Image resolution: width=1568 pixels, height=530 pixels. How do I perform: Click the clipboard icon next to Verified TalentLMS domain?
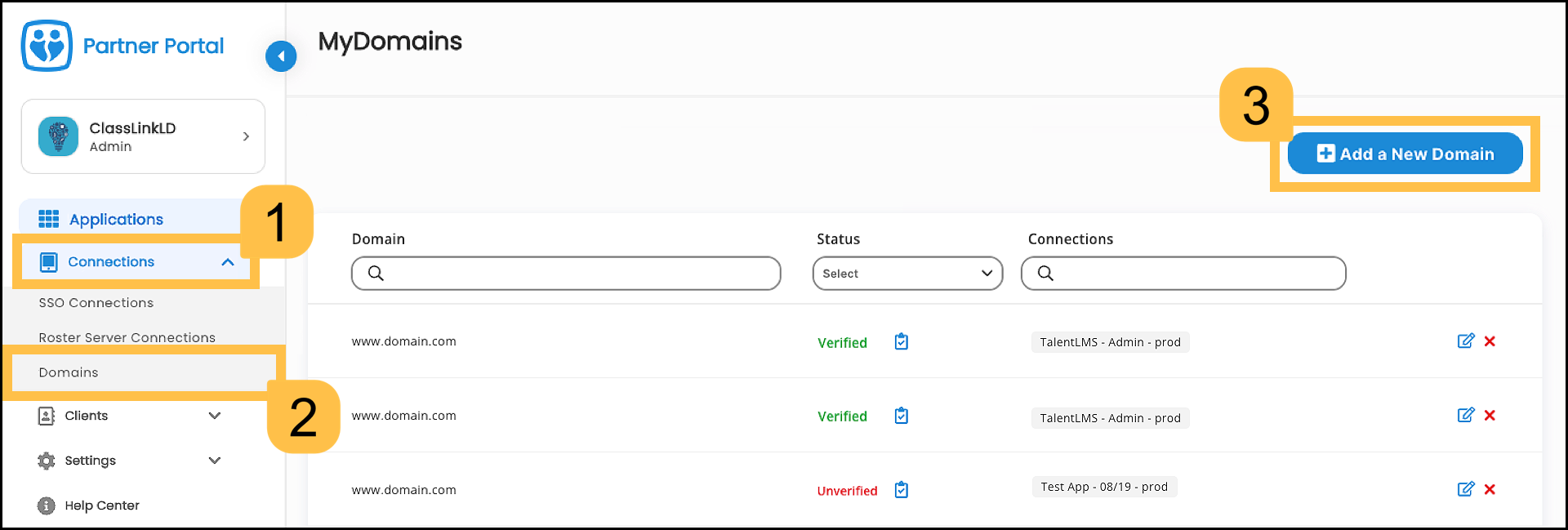900,342
